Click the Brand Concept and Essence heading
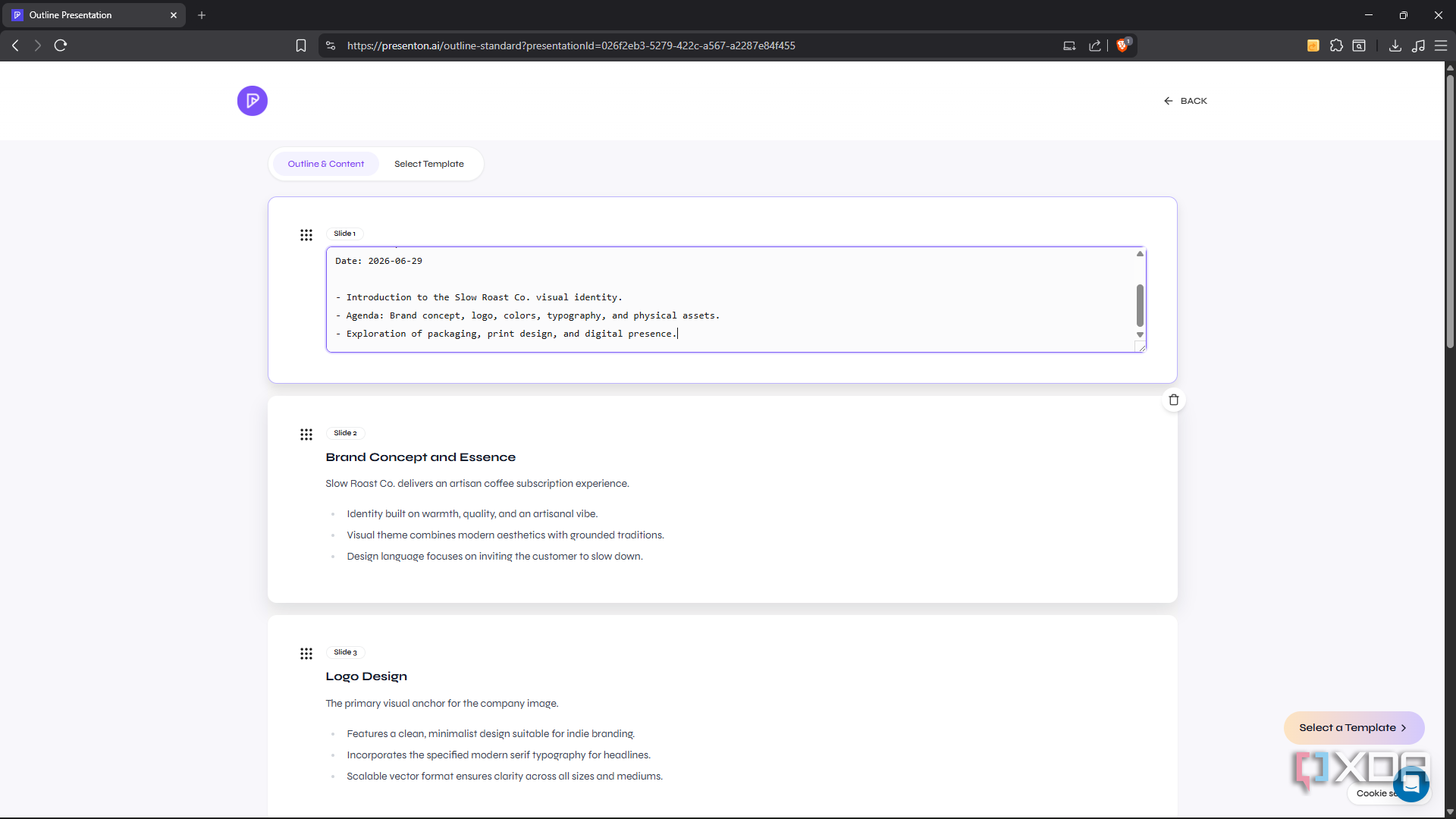 (421, 457)
